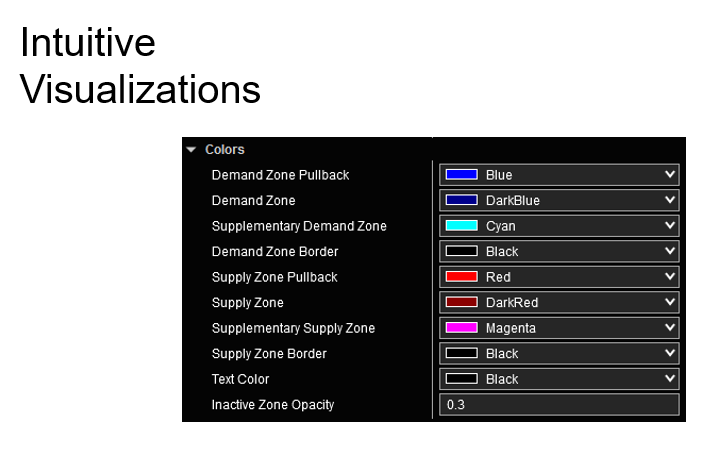Viewport: 707px width, 451px height.
Task: Click the cyan Supplementary Demand Zone swatch
Action: [x=461, y=226]
